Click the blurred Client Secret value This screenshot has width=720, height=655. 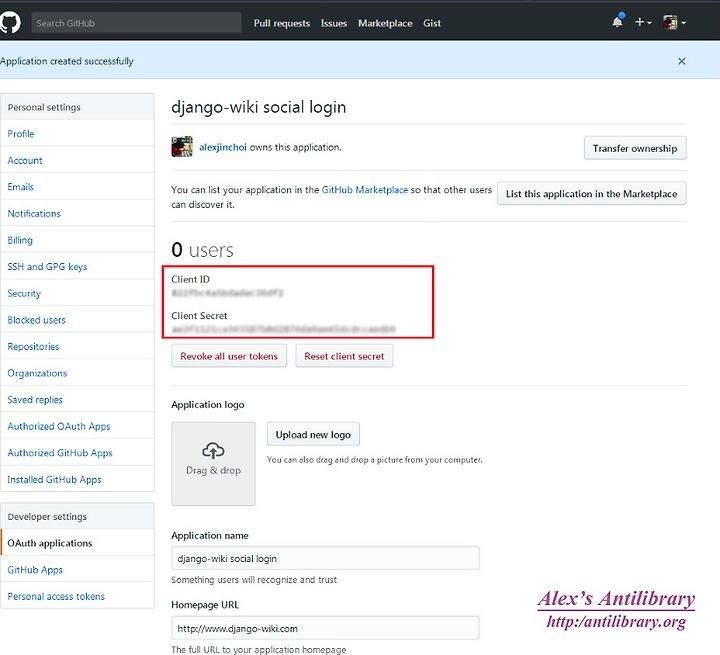pos(283,329)
